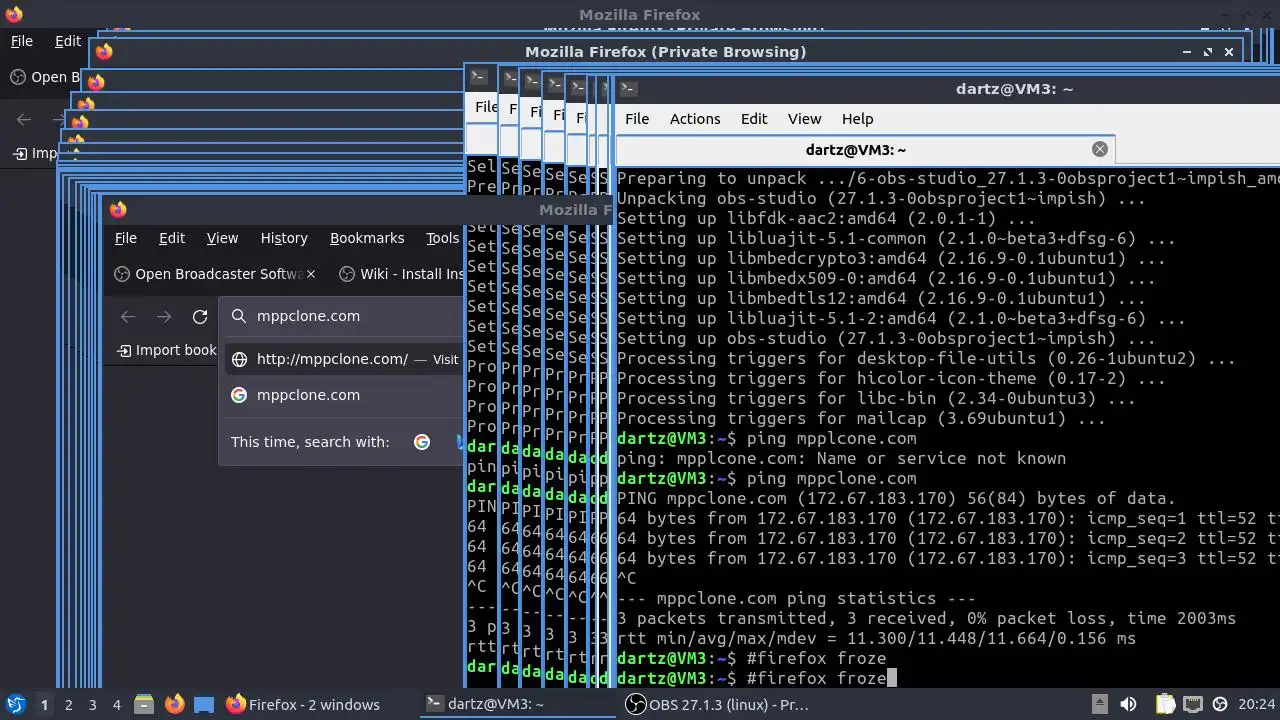Open History menu in front Firefox window
1280x720 pixels.
pos(284,238)
